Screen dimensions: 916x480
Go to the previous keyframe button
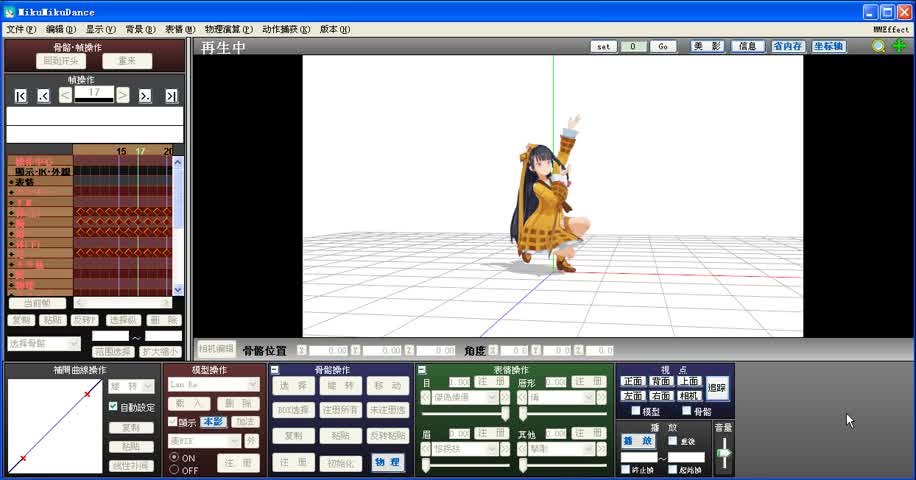[x=43, y=96]
